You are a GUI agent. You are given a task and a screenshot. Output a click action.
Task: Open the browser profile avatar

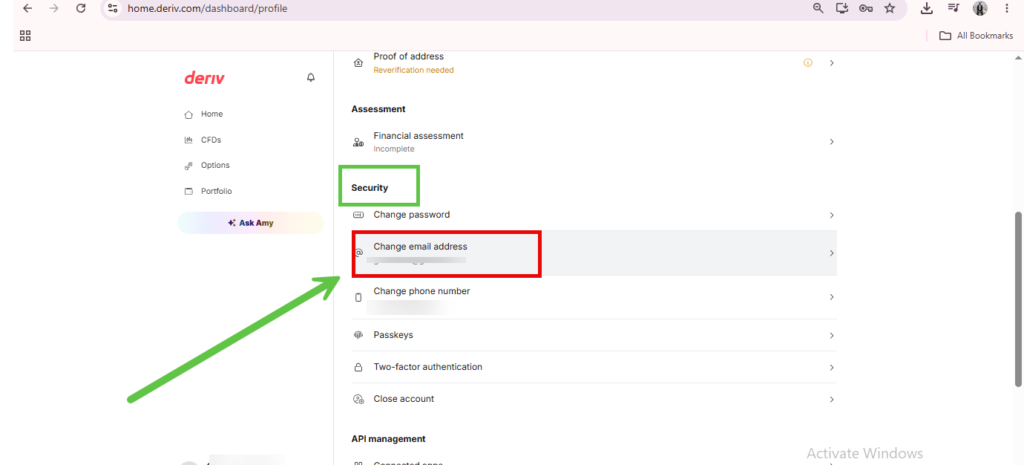tap(980, 8)
